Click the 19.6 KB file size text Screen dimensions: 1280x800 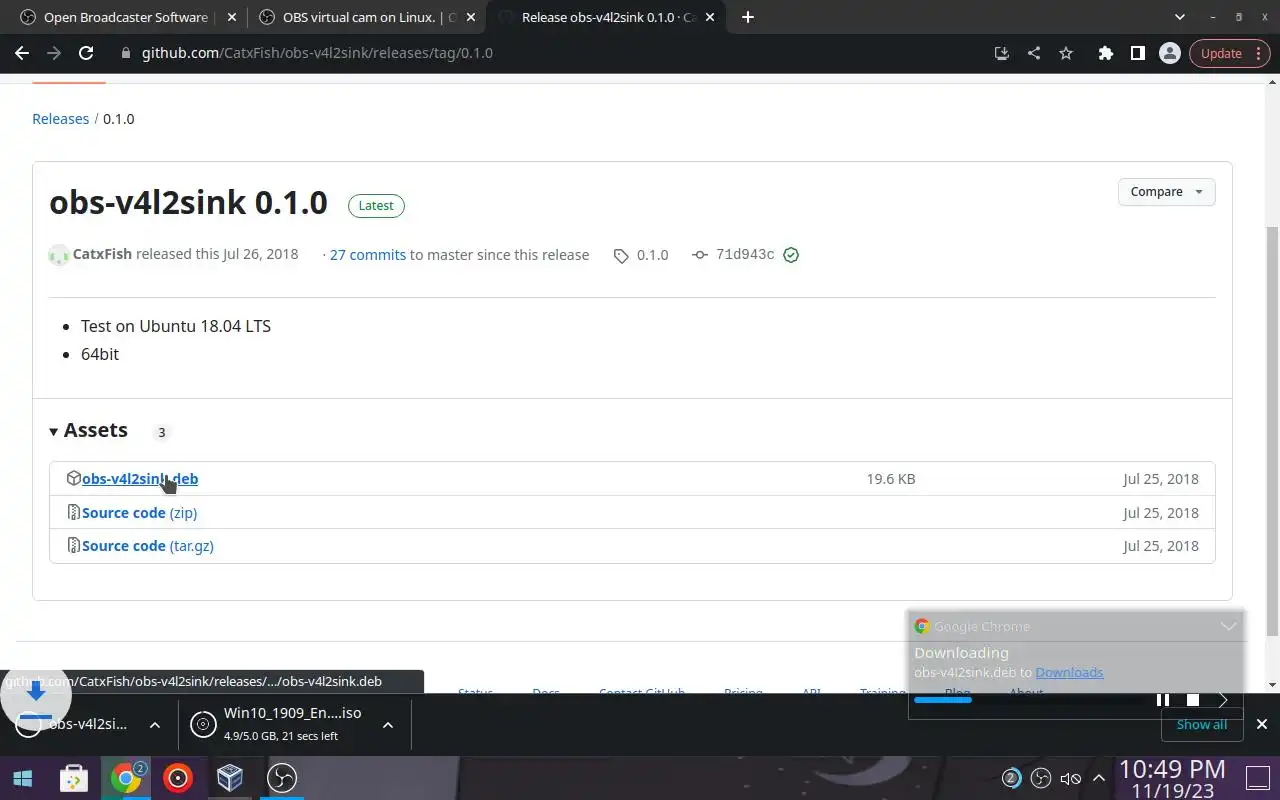tap(891, 479)
